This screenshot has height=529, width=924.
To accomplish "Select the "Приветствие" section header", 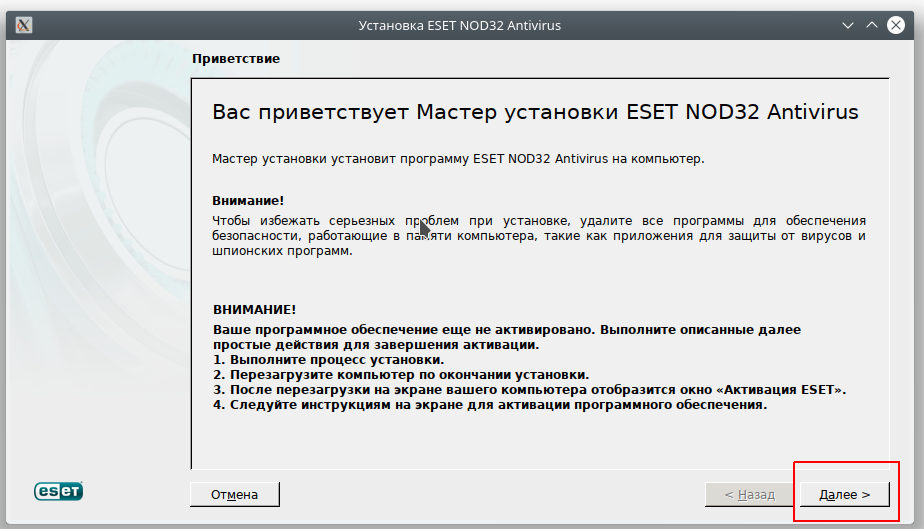I will pyautogui.click(x=236, y=59).
